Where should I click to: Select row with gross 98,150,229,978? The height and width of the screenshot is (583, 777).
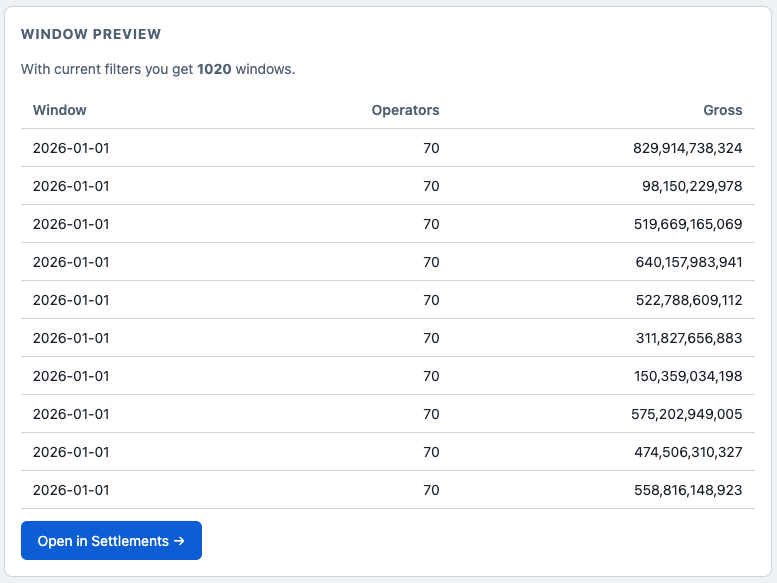pos(388,186)
